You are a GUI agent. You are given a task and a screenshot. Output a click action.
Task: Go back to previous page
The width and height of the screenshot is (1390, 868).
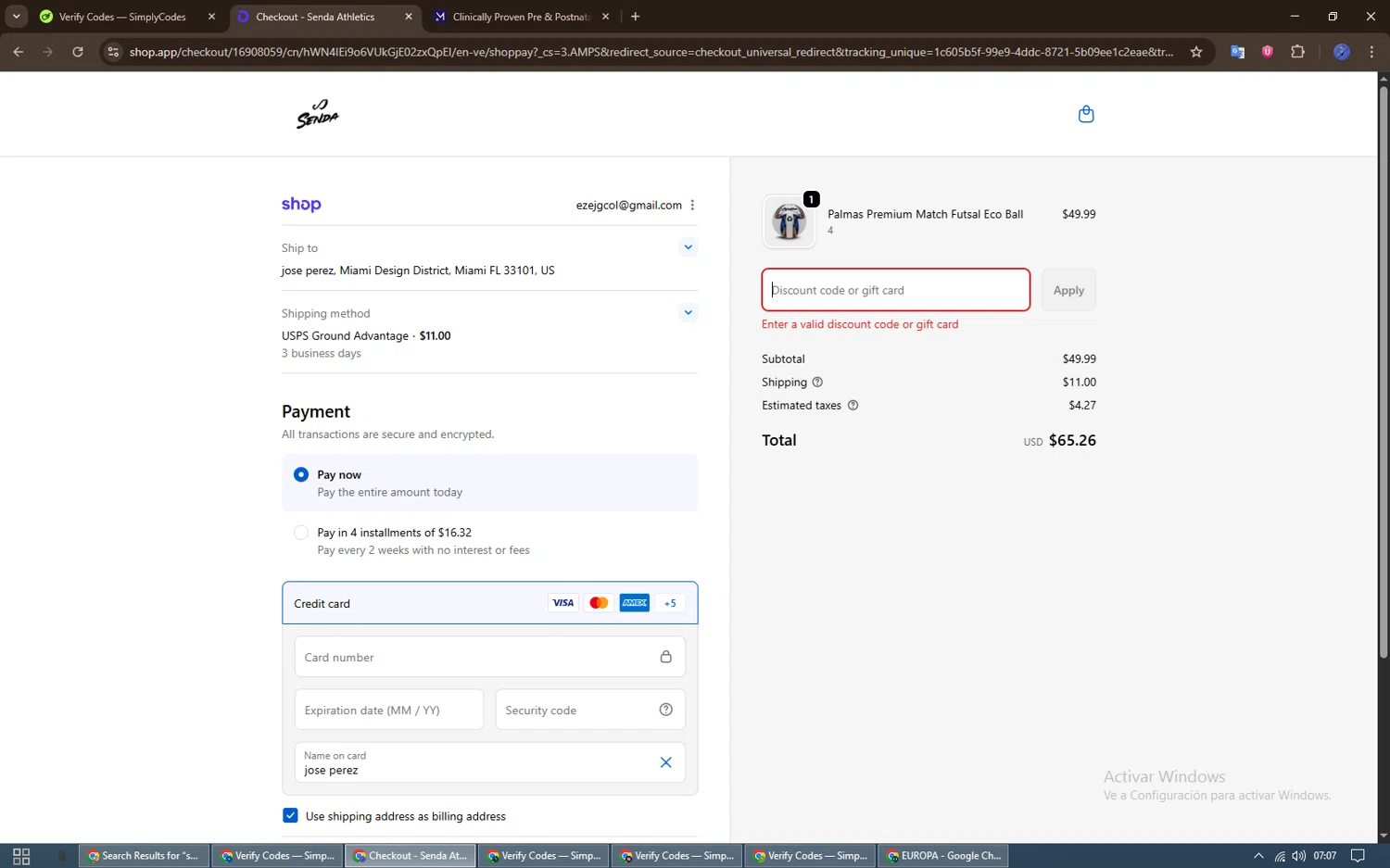coord(19,52)
